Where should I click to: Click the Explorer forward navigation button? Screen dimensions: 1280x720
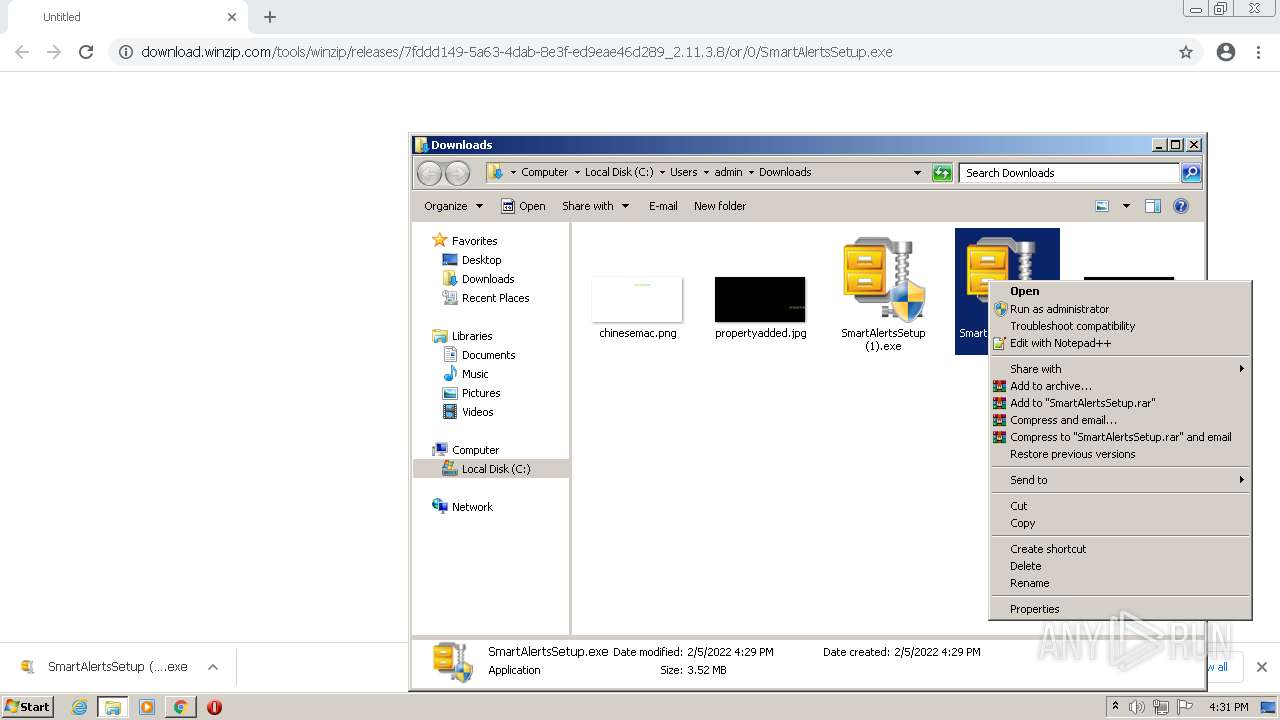(x=457, y=173)
